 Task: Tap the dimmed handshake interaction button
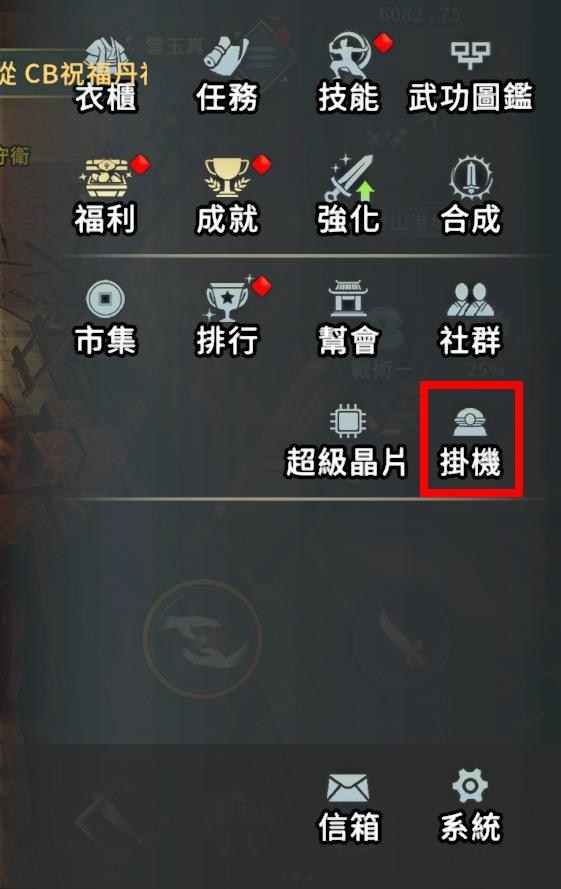202,638
